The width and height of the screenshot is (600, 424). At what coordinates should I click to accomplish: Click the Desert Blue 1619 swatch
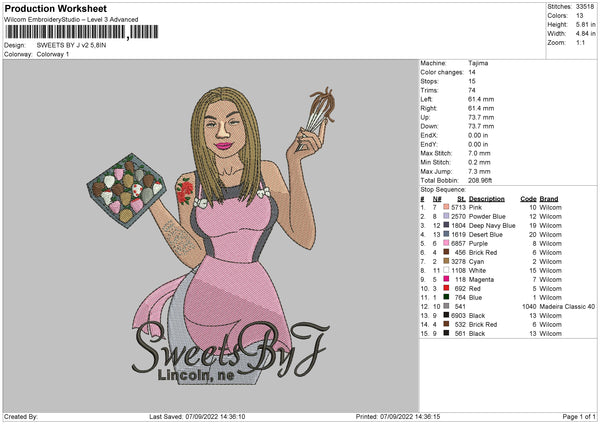pos(446,234)
